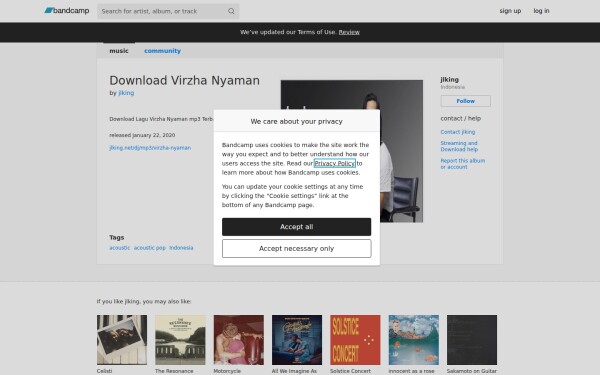The image size is (600, 375).
Task: Click the Celisti album title text
Action: coord(104,371)
